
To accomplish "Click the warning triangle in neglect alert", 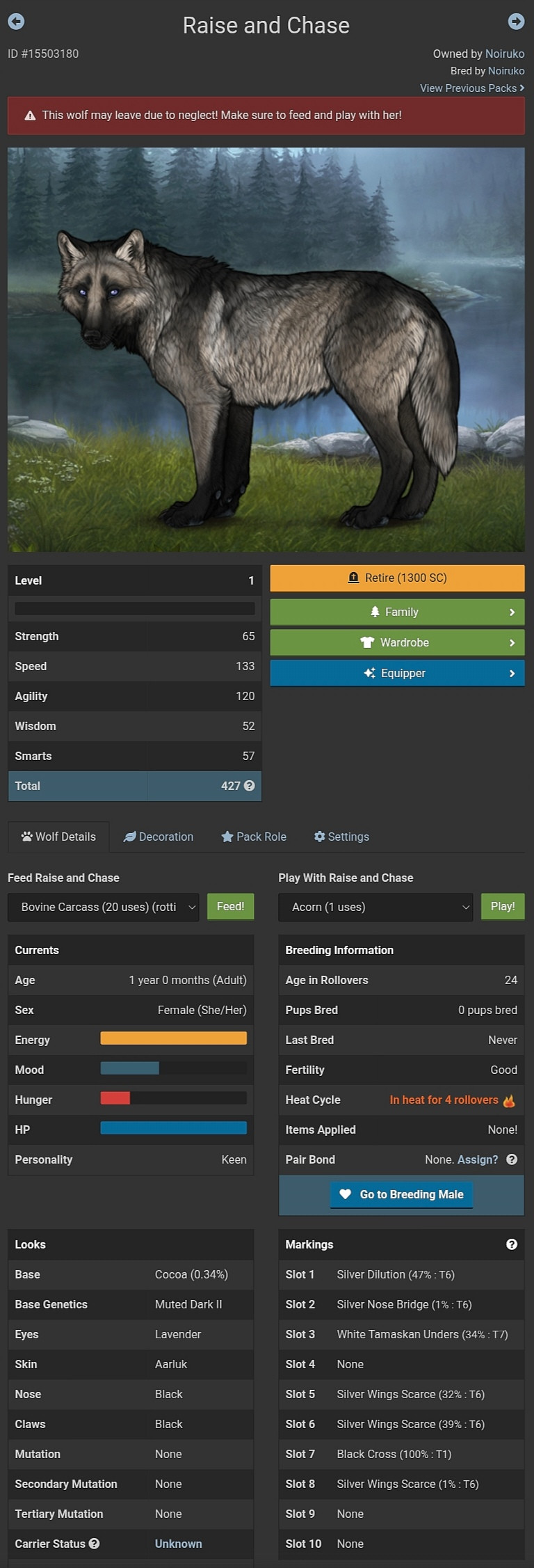I will (x=30, y=116).
